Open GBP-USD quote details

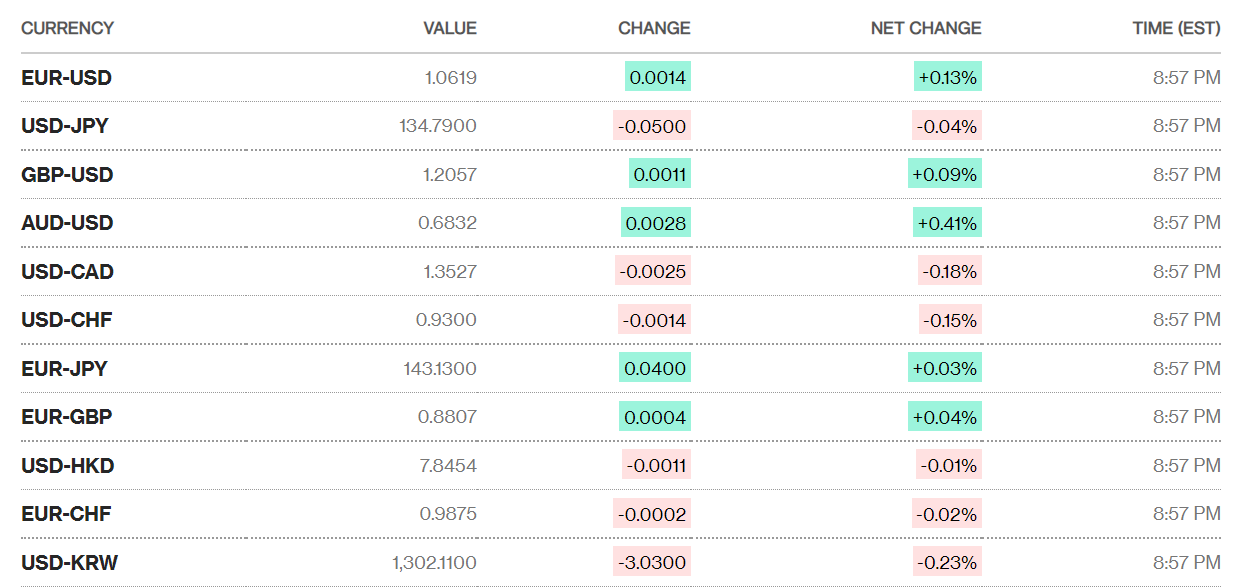pyautogui.click(x=67, y=175)
